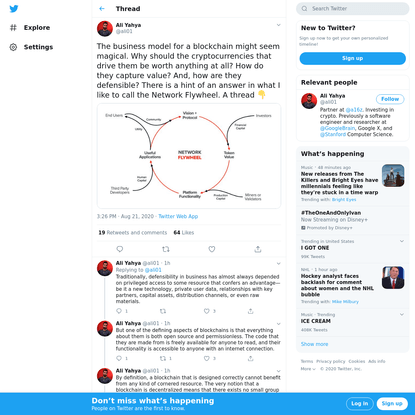Open the Network Flywheel diagram image
415x415 pixels.
tap(189, 156)
